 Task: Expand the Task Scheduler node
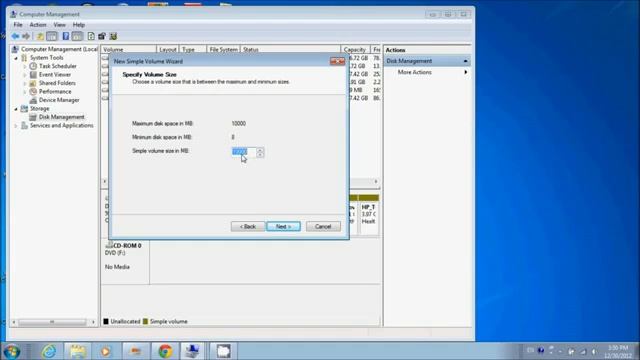tap(25, 66)
